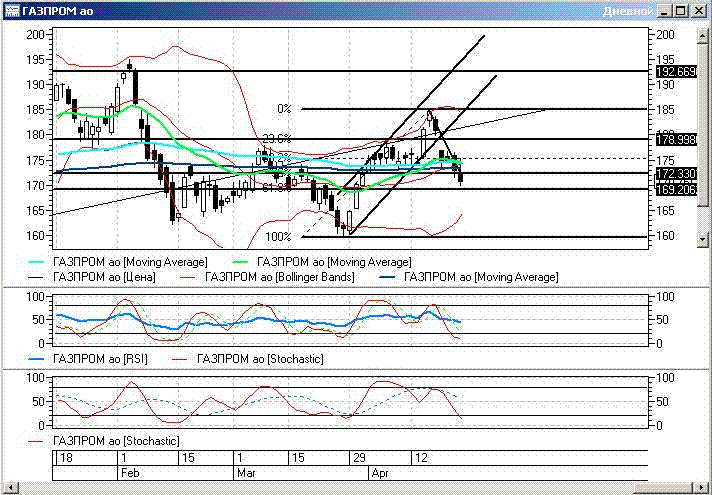This screenshot has height=495, width=712.
Task: Click the 0% Fibonacci level label
Action: pyautogui.click(x=284, y=109)
